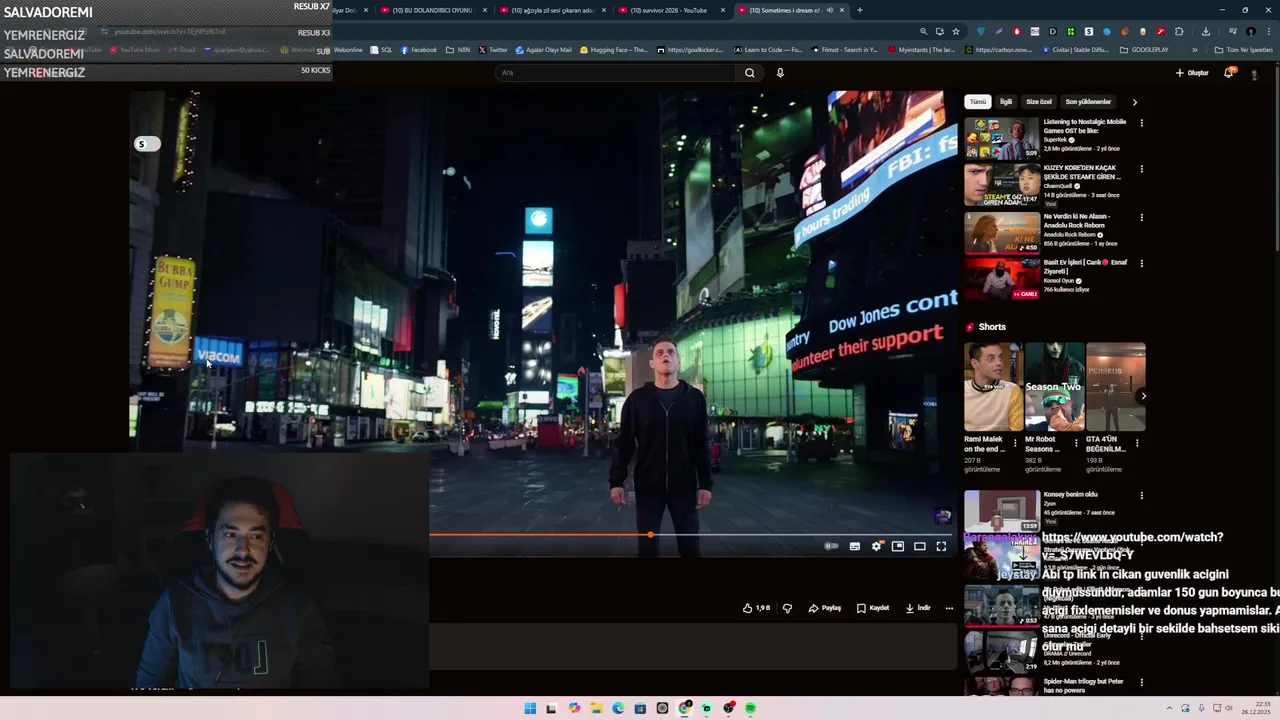Mute the audio indicator on active tab

829,10
